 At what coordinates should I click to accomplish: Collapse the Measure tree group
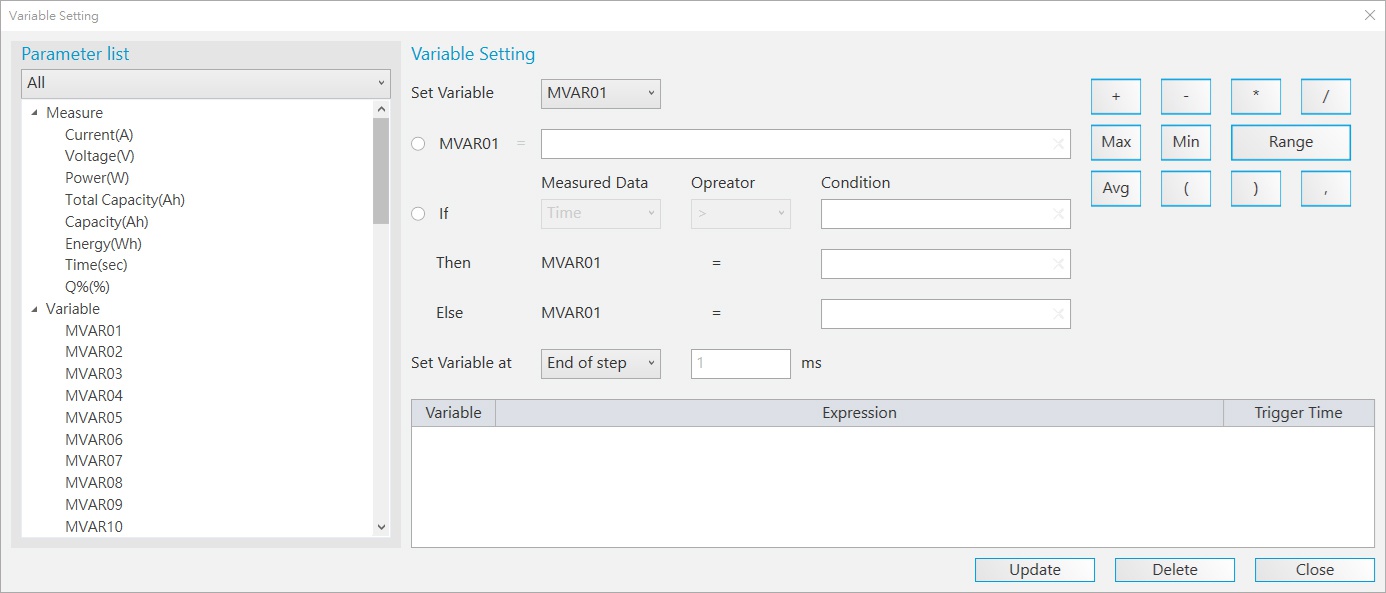[35, 113]
